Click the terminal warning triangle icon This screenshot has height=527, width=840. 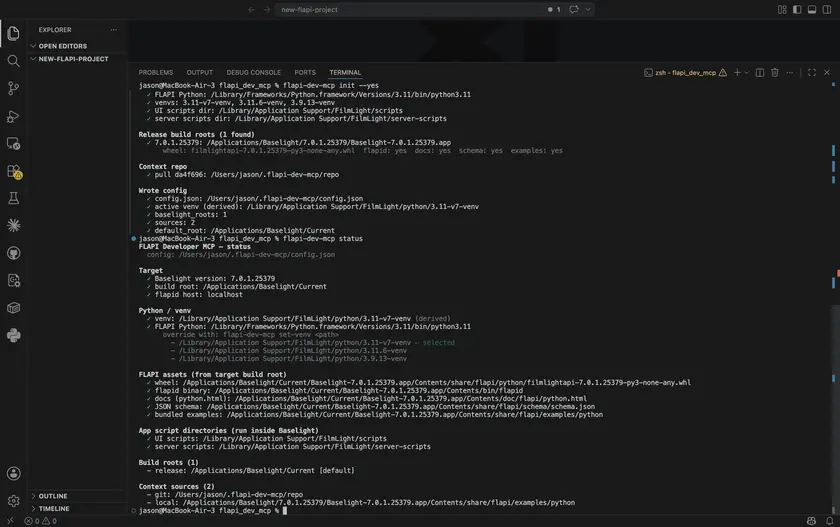coord(723,73)
